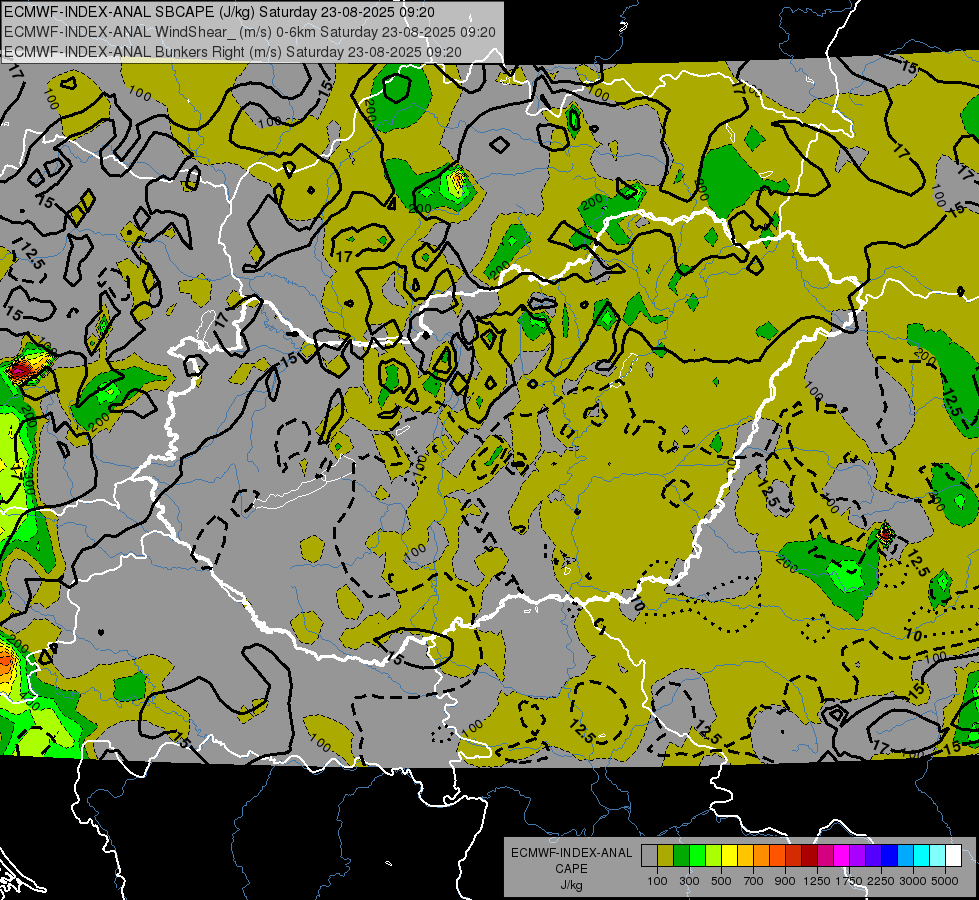Click the 3000 tick label under legend
The image size is (979, 900).
coord(913,881)
